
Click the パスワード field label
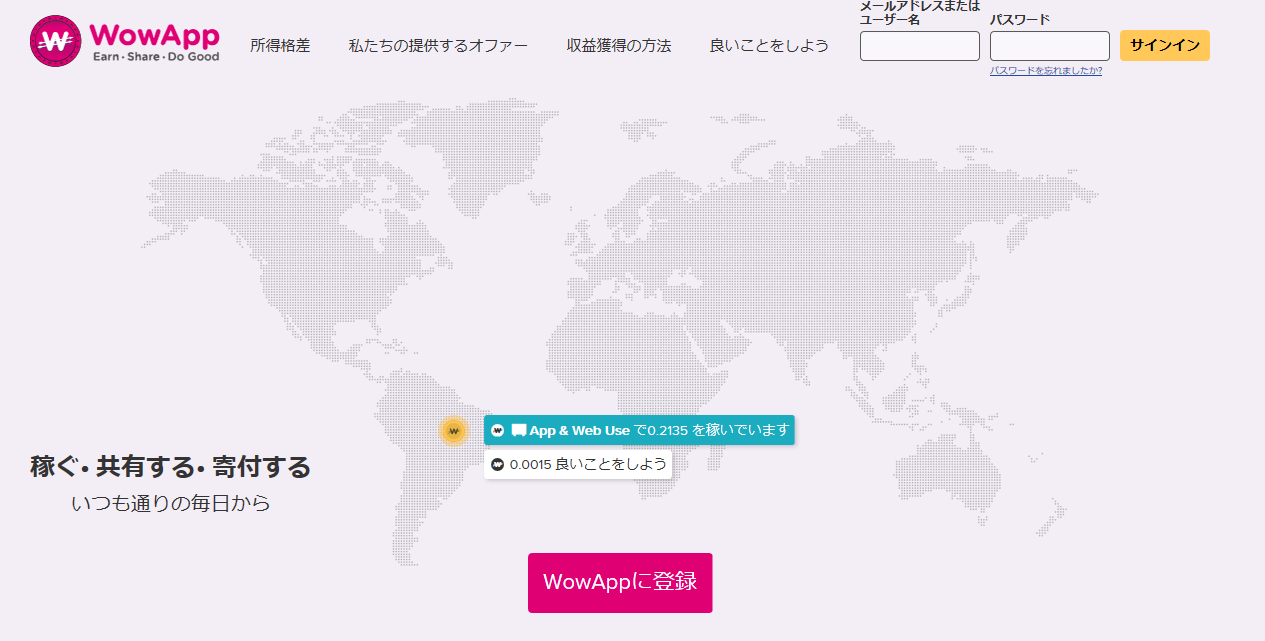[x=1020, y=19]
